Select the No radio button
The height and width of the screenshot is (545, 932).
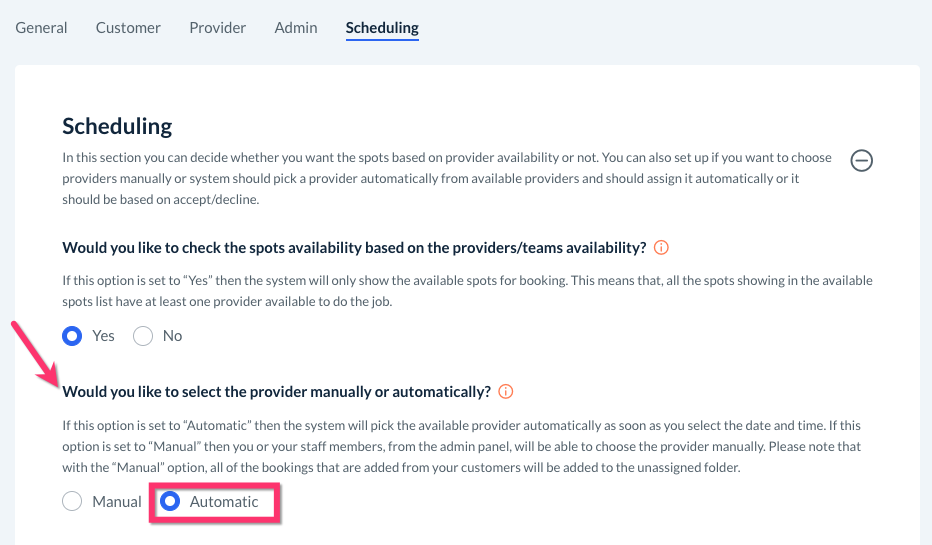pyautogui.click(x=143, y=336)
